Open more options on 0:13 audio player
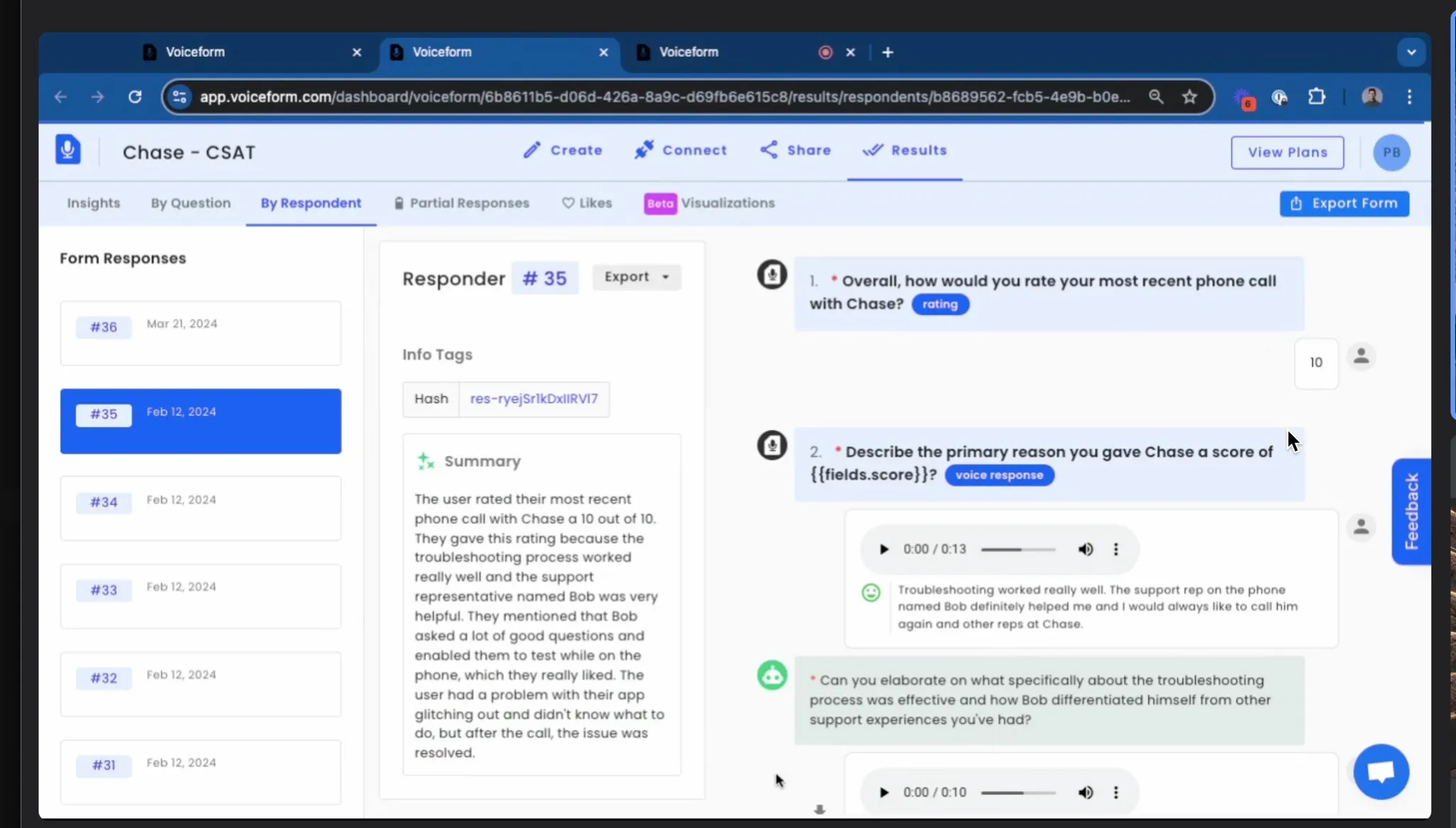 tap(1115, 549)
